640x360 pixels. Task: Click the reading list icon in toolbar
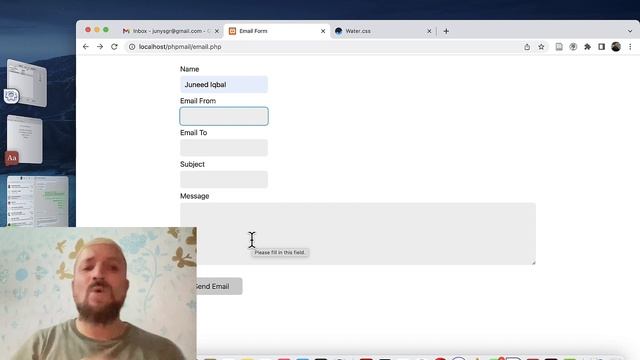point(559,47)
